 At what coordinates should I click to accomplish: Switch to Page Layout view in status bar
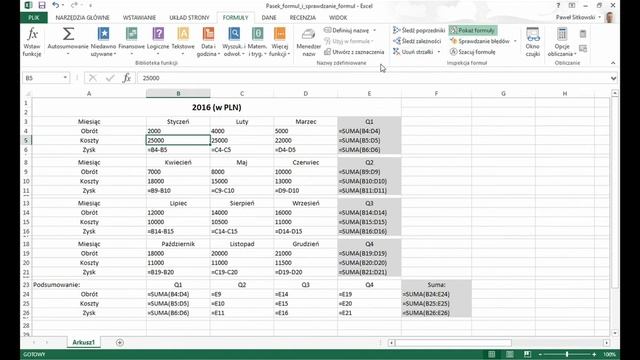coord(509,354)
